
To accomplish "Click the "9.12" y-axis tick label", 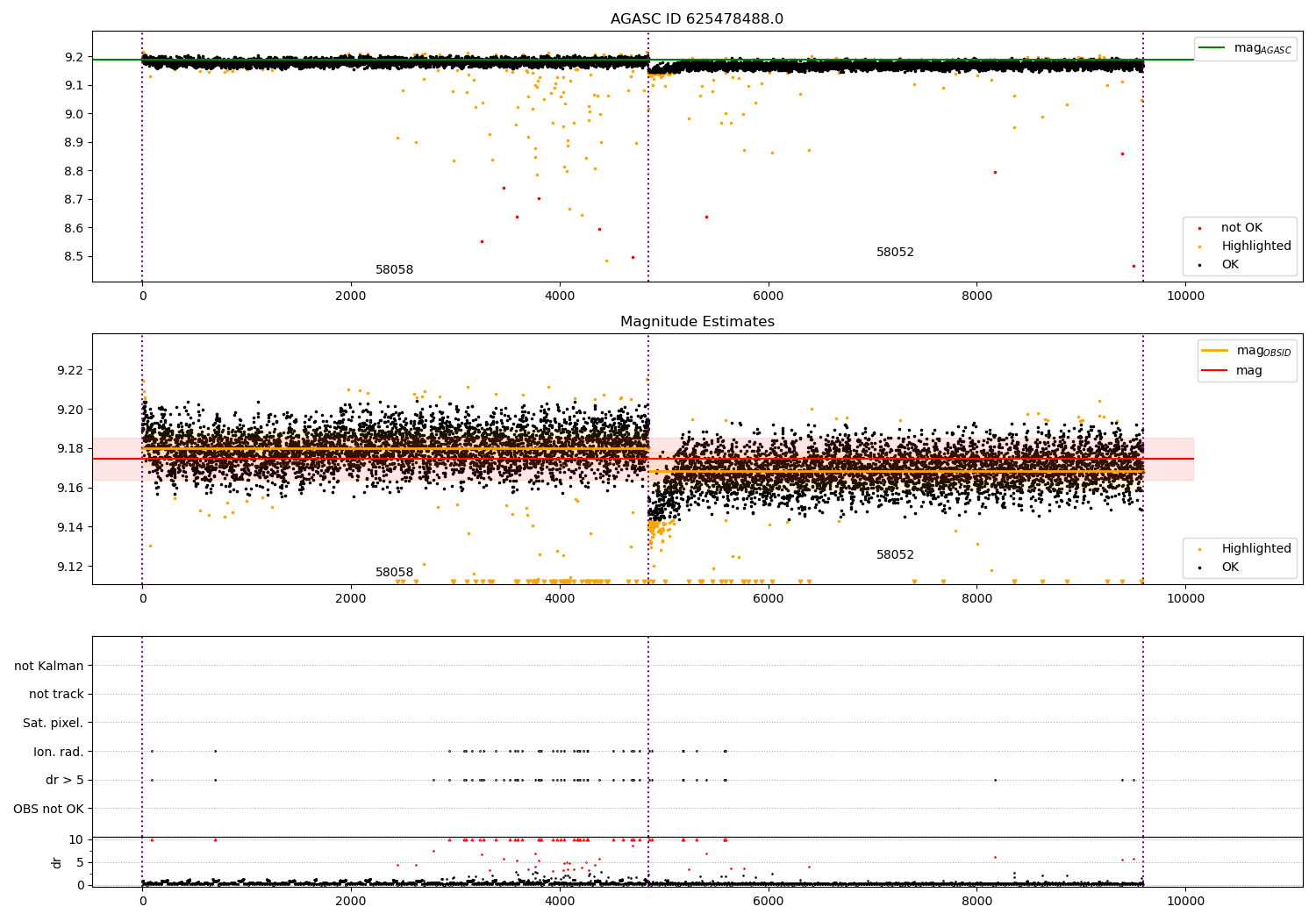I will (x=69, y=567).
